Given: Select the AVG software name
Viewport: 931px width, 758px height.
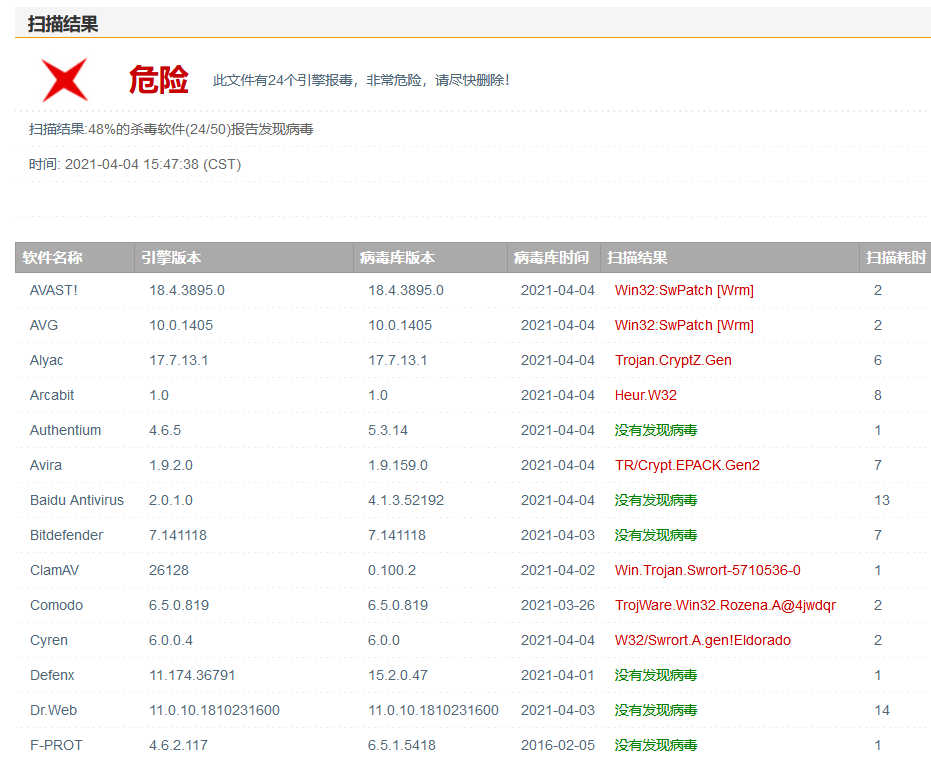Looking at the screenshot, I should (44, 325).
